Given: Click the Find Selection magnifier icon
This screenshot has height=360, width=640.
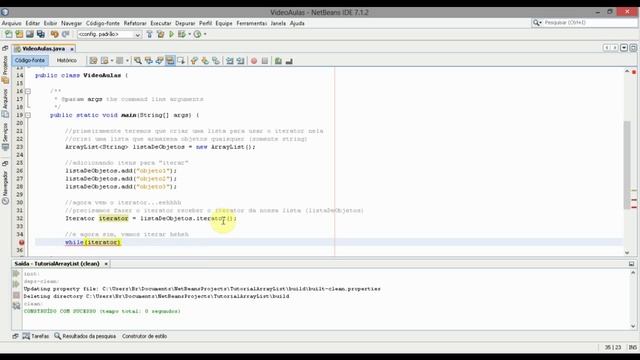Looking at the screenshot, I should [x=138, y=61].
